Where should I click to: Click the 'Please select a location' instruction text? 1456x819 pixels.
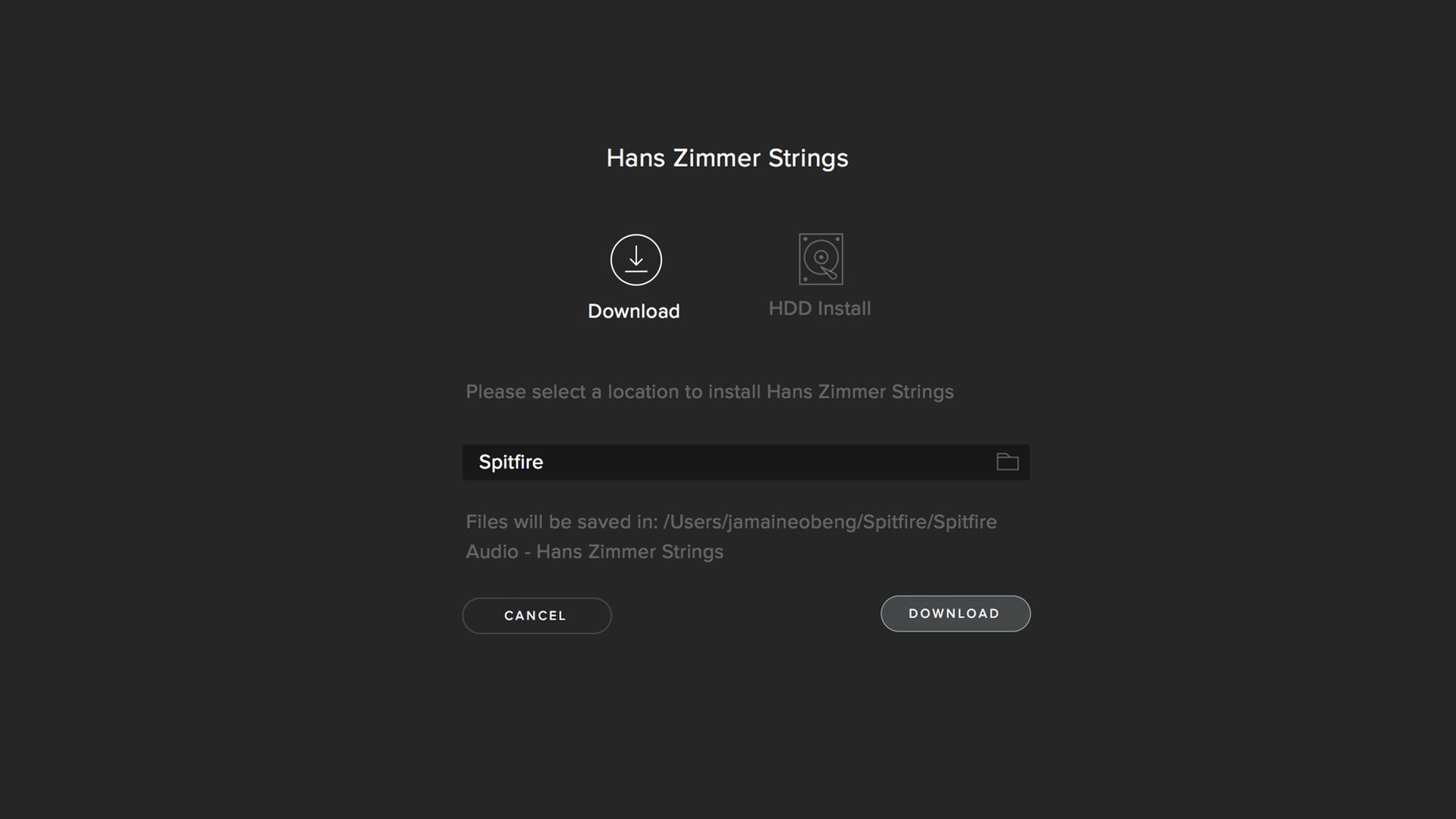(709, 392)
